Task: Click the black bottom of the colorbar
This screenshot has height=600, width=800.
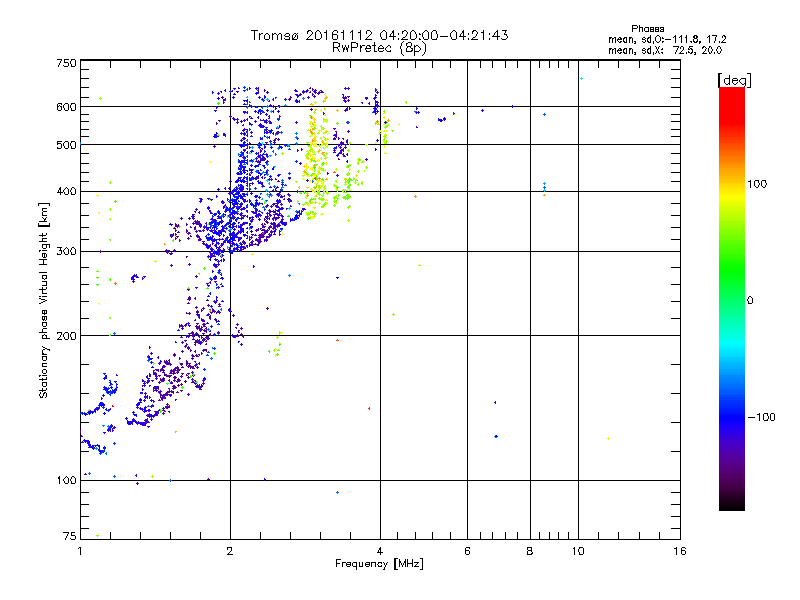Action: coord(732,503)
